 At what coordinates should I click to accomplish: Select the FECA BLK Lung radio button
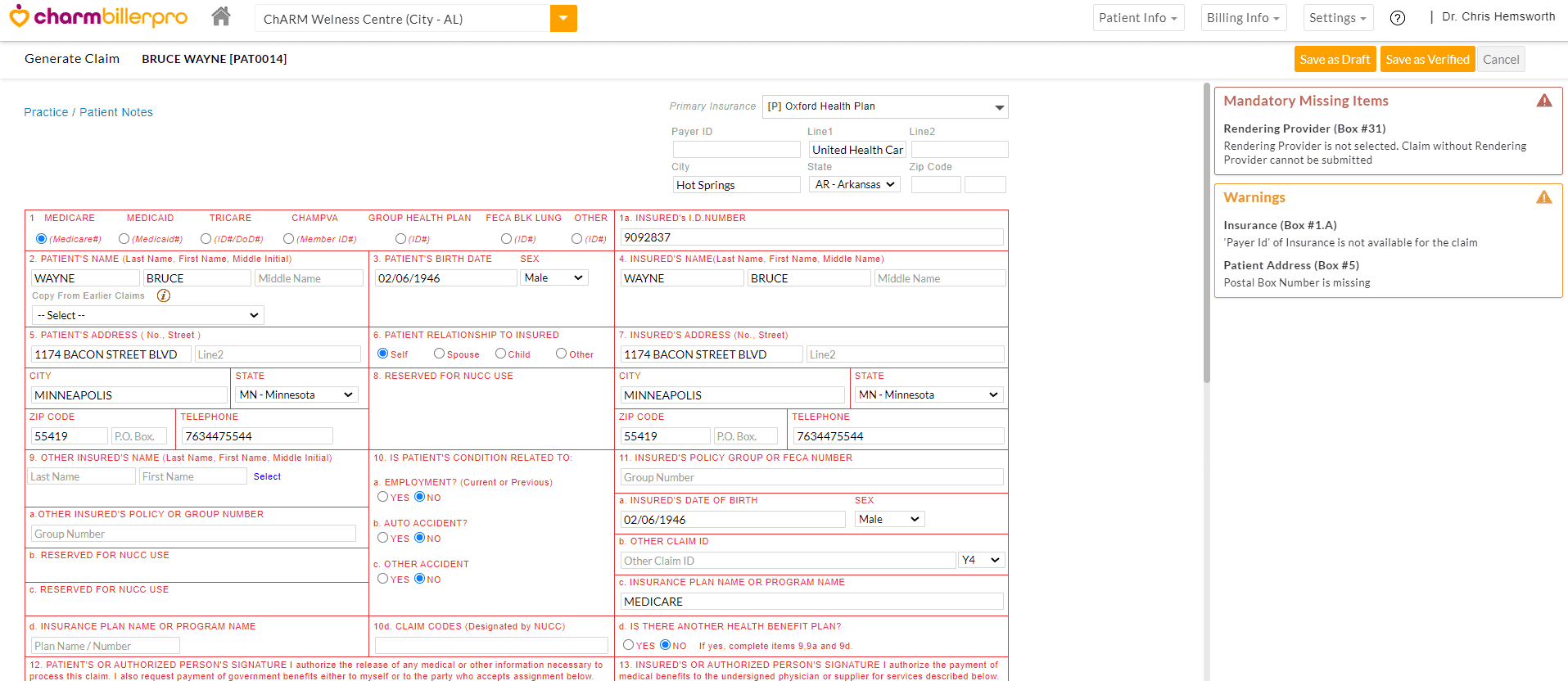[x=506, y=238]
